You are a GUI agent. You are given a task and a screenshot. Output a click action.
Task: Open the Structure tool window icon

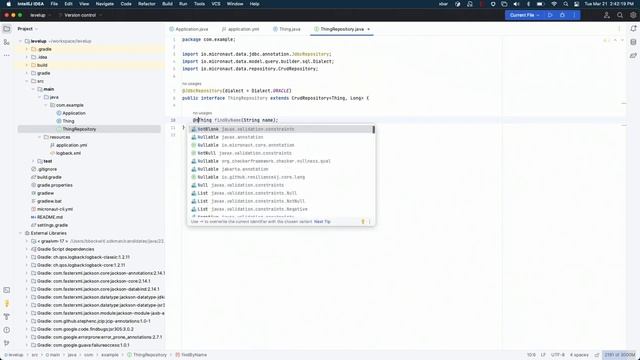[x=7, y=42]
